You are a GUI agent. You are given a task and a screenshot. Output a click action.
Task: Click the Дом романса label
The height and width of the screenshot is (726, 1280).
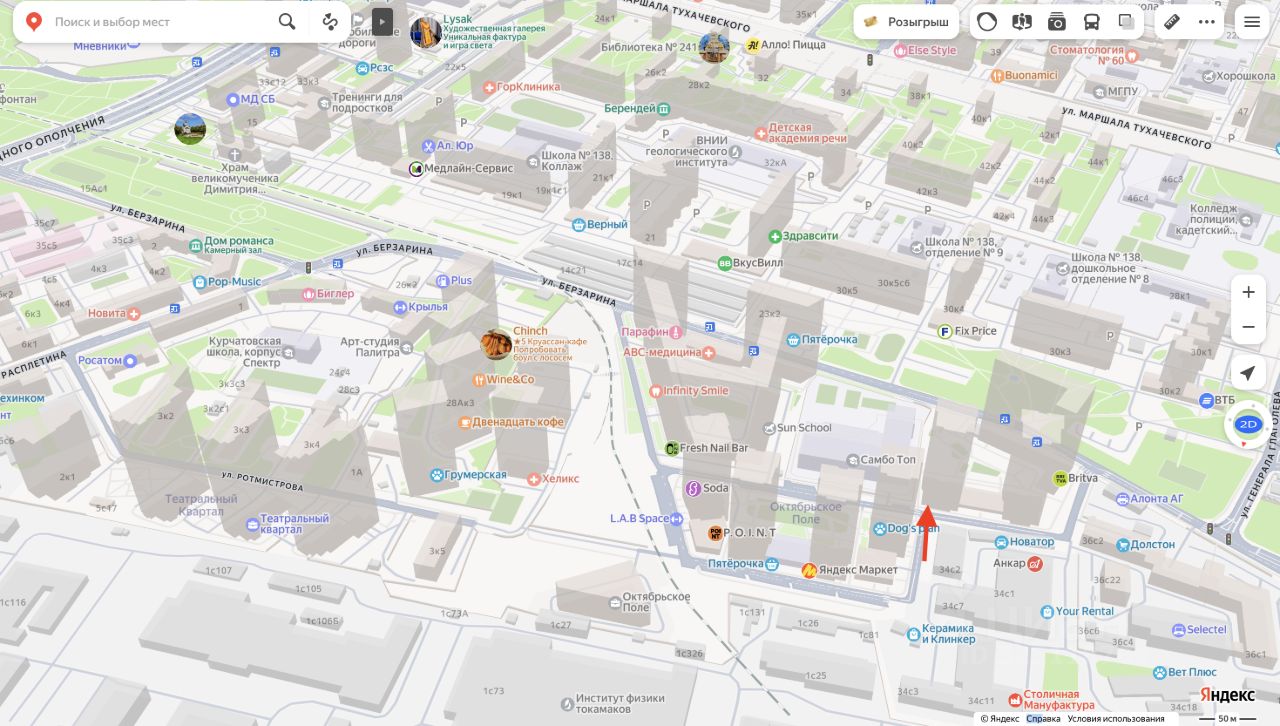(239, 241)
